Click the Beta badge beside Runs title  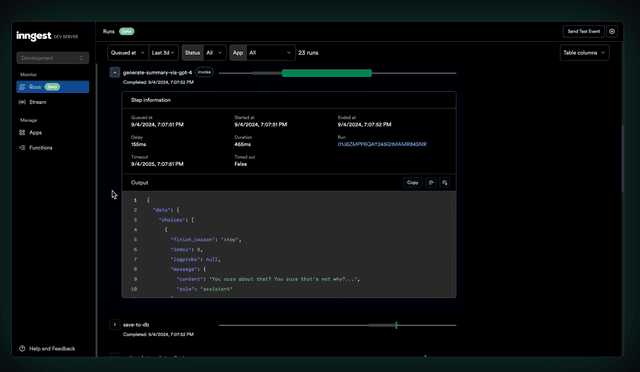127,31
